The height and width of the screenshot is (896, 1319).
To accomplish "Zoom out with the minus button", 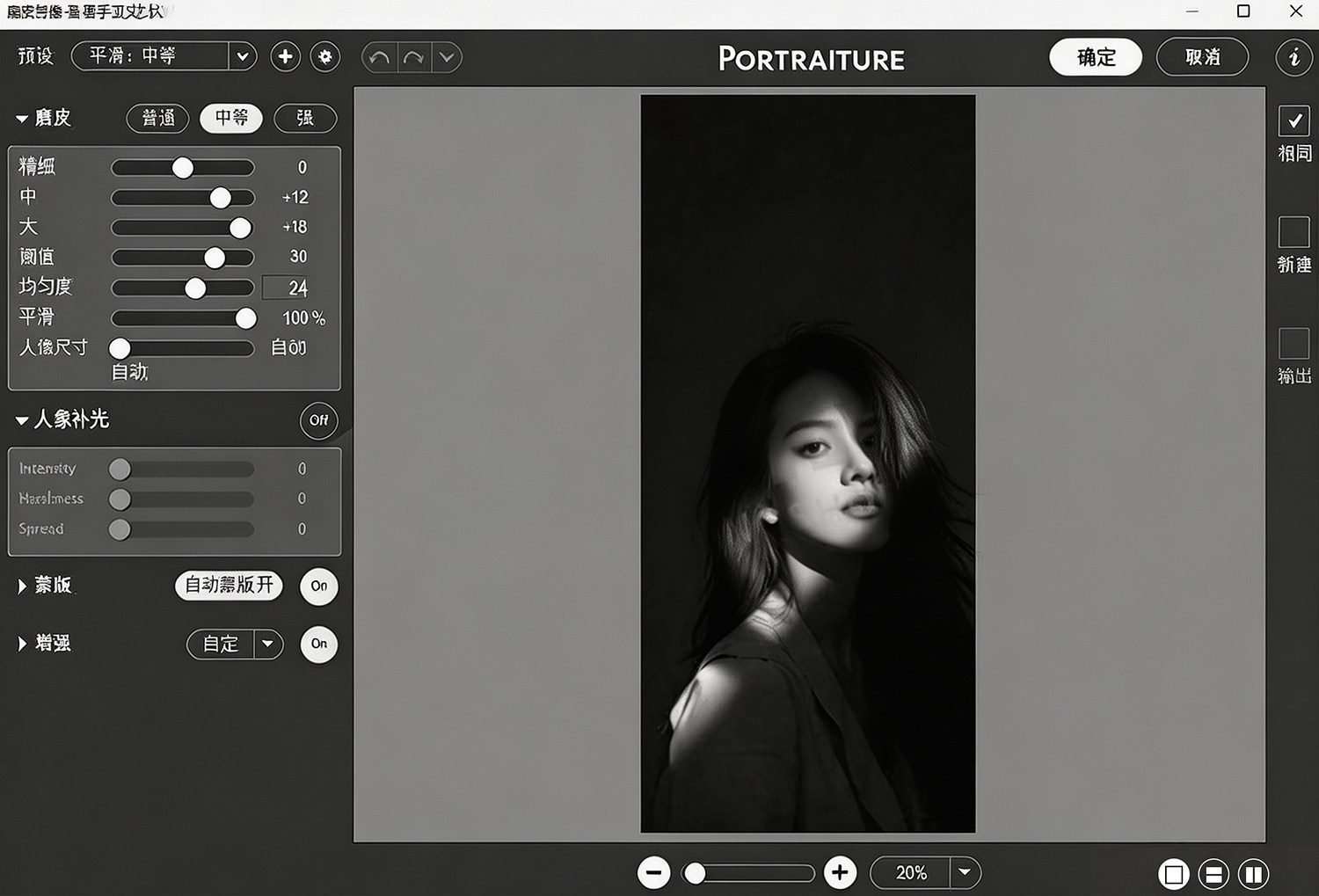I will click(x=653, y=872).
